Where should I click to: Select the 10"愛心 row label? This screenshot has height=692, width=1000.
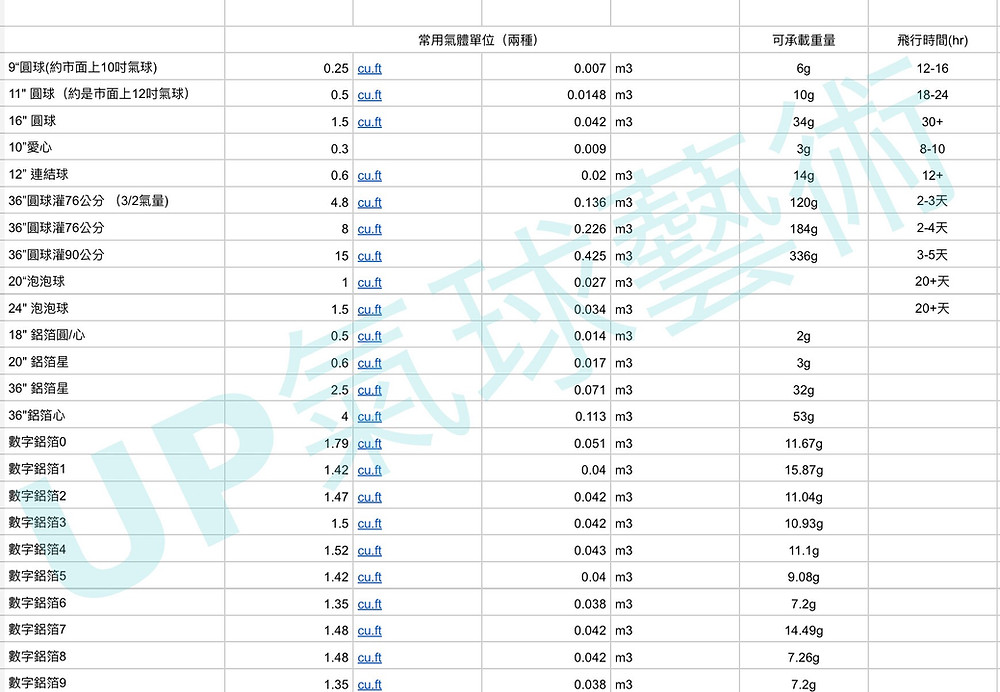click(112, 147)
